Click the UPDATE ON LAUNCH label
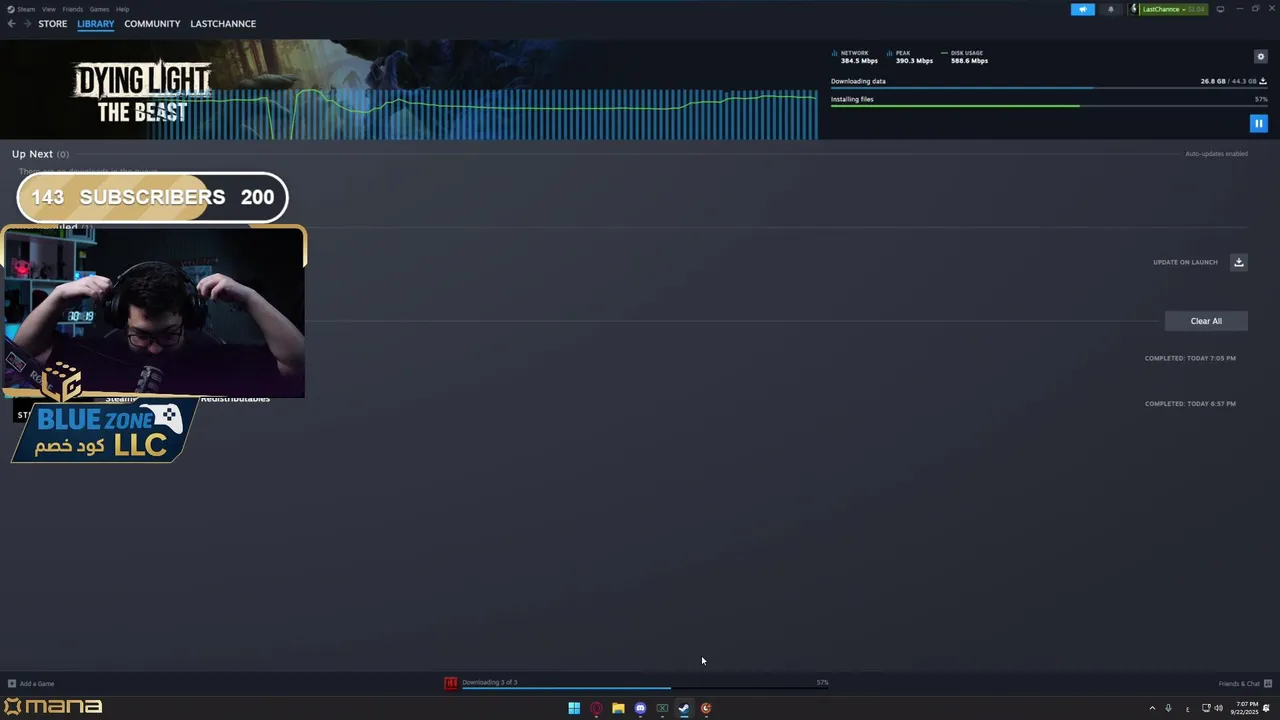The height and width of the screenshot is (720, 1280). click(1185, 262)
